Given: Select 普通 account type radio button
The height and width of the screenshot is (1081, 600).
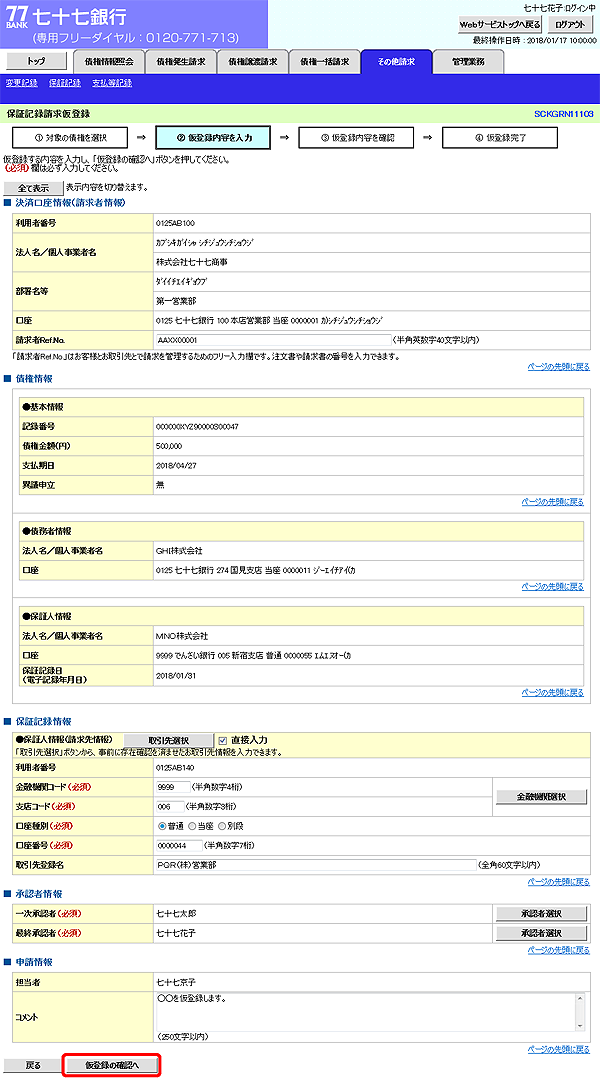Looking at the screenshot, I should point(163,826).
